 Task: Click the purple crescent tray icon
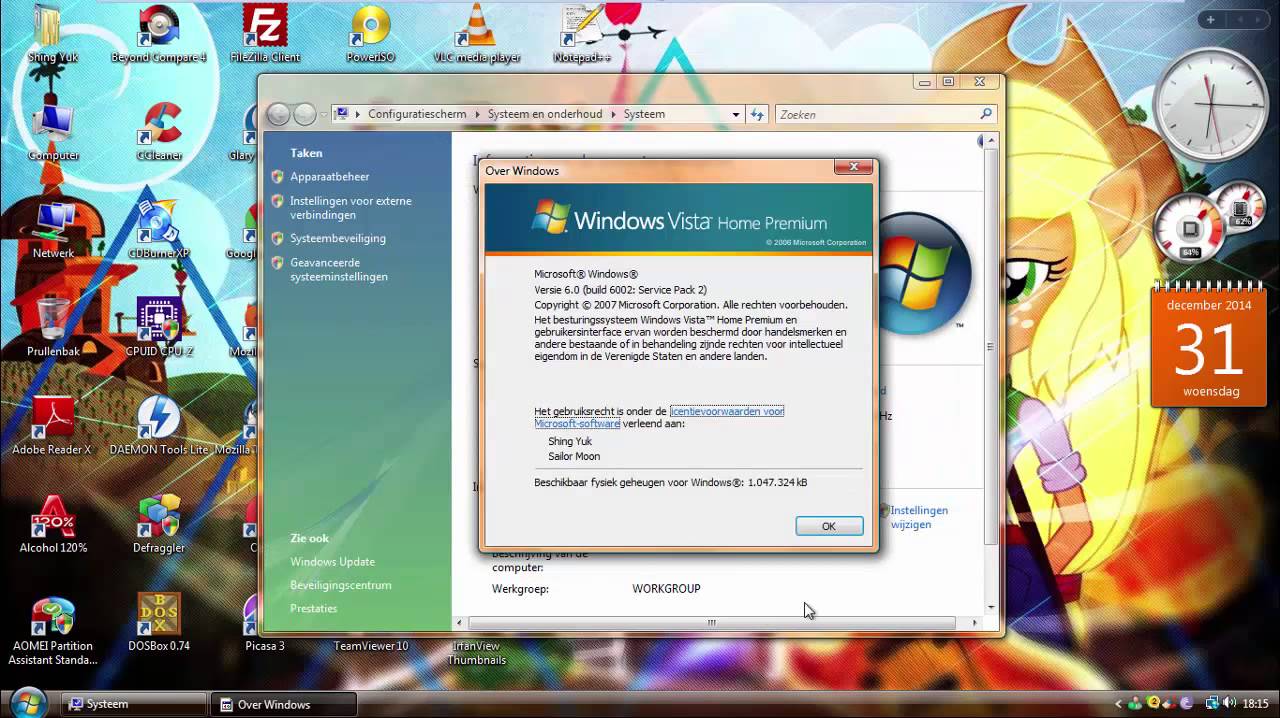coord(1186,704)
